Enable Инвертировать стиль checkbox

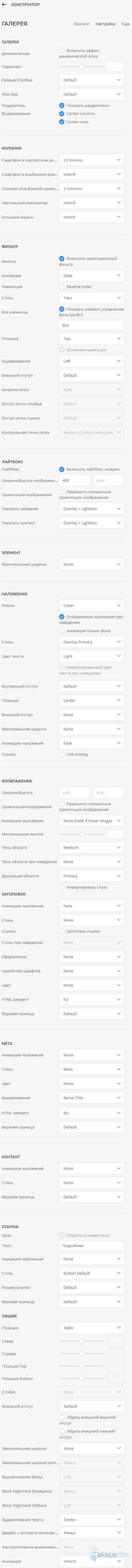pos(62,887)
